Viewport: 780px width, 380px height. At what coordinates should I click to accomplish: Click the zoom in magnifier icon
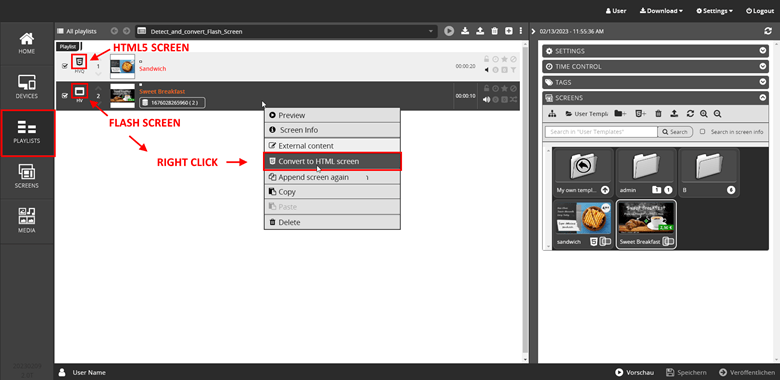tap(703, 113)
